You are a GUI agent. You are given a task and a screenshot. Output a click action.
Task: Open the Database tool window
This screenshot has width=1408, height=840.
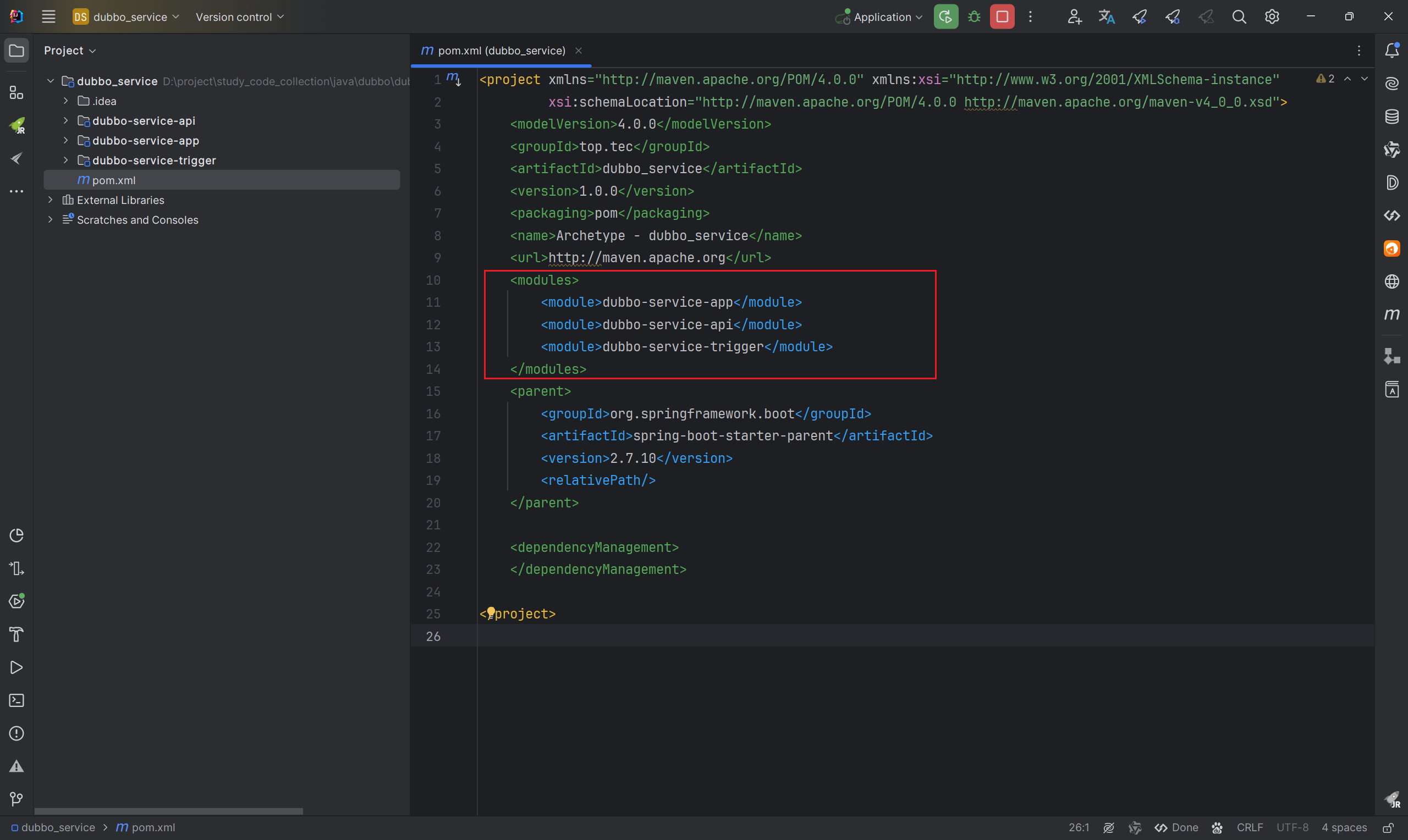[1391, 117]
